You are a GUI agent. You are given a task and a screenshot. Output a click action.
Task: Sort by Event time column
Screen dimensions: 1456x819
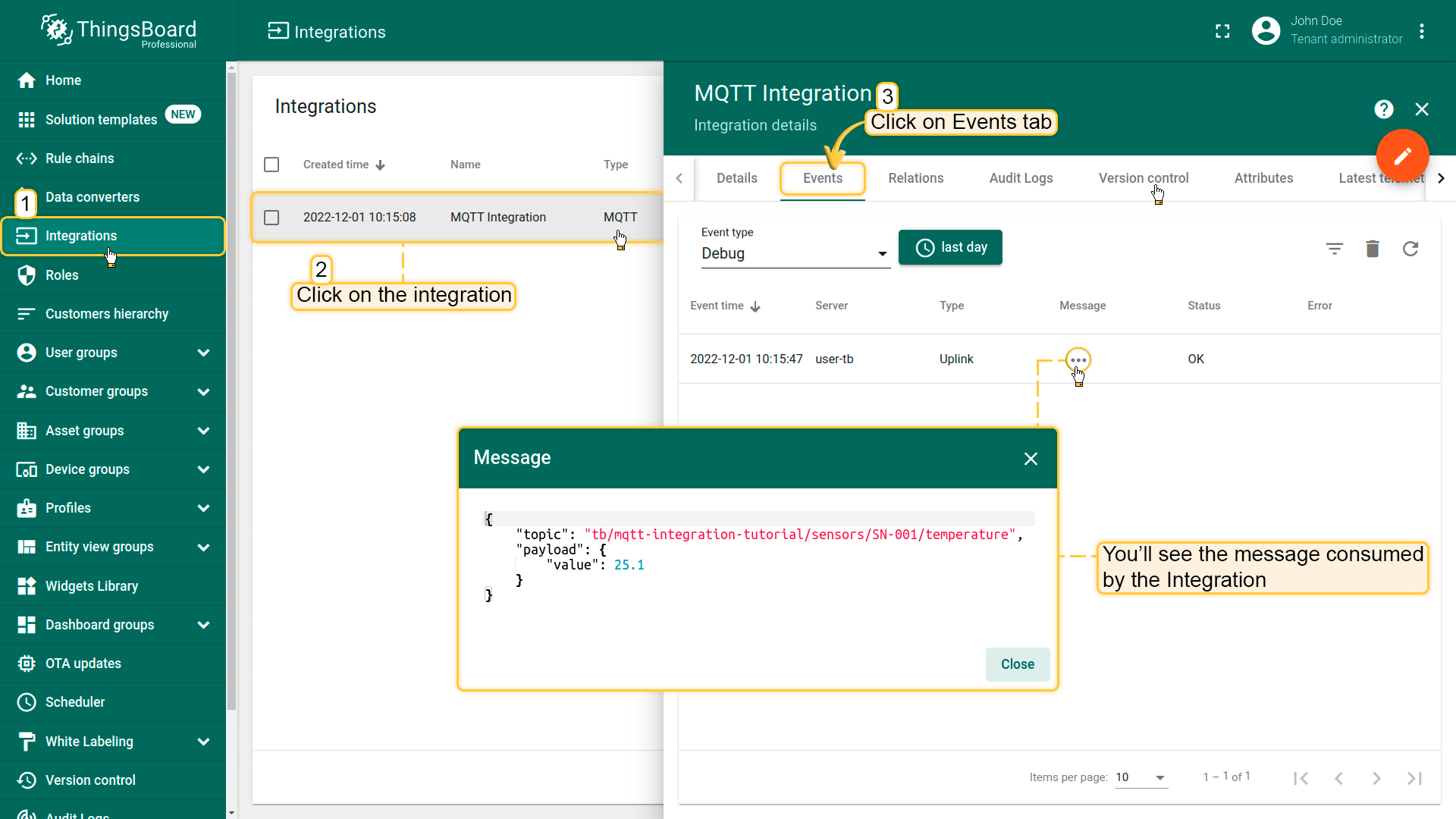(725, 306)
